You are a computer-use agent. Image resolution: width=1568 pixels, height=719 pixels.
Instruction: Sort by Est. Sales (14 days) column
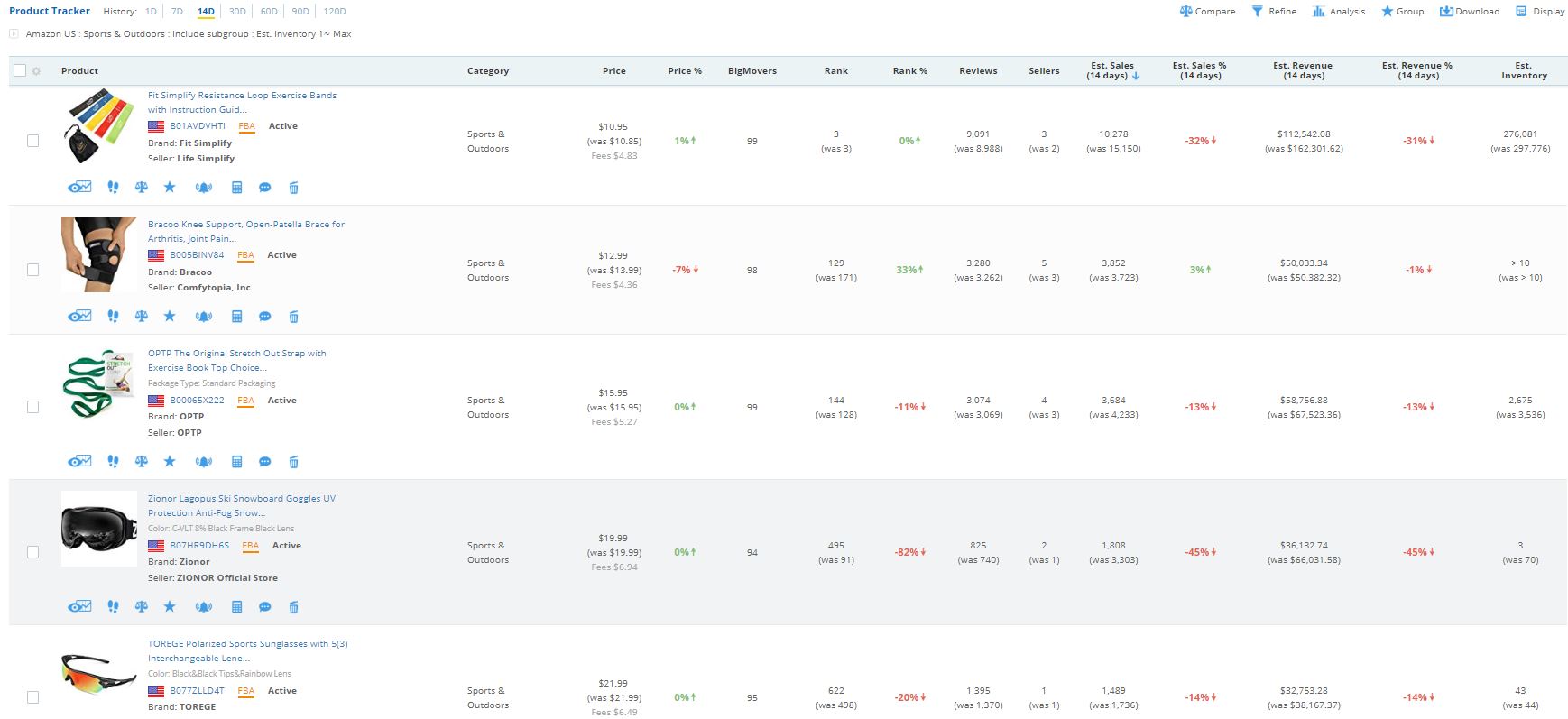point(1113,70)
